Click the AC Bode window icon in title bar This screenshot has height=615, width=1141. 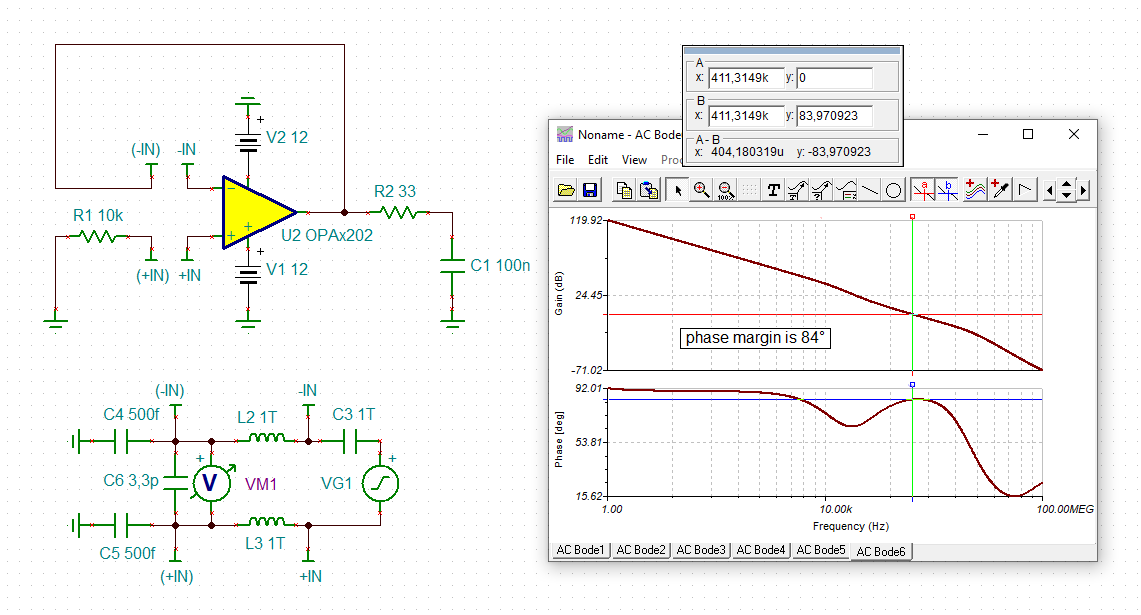[565, 135]
